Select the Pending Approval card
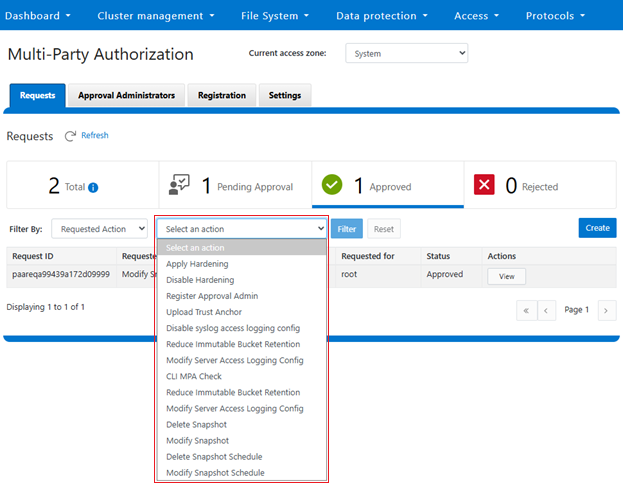This screenshot has width=623, height=484. 235,185
